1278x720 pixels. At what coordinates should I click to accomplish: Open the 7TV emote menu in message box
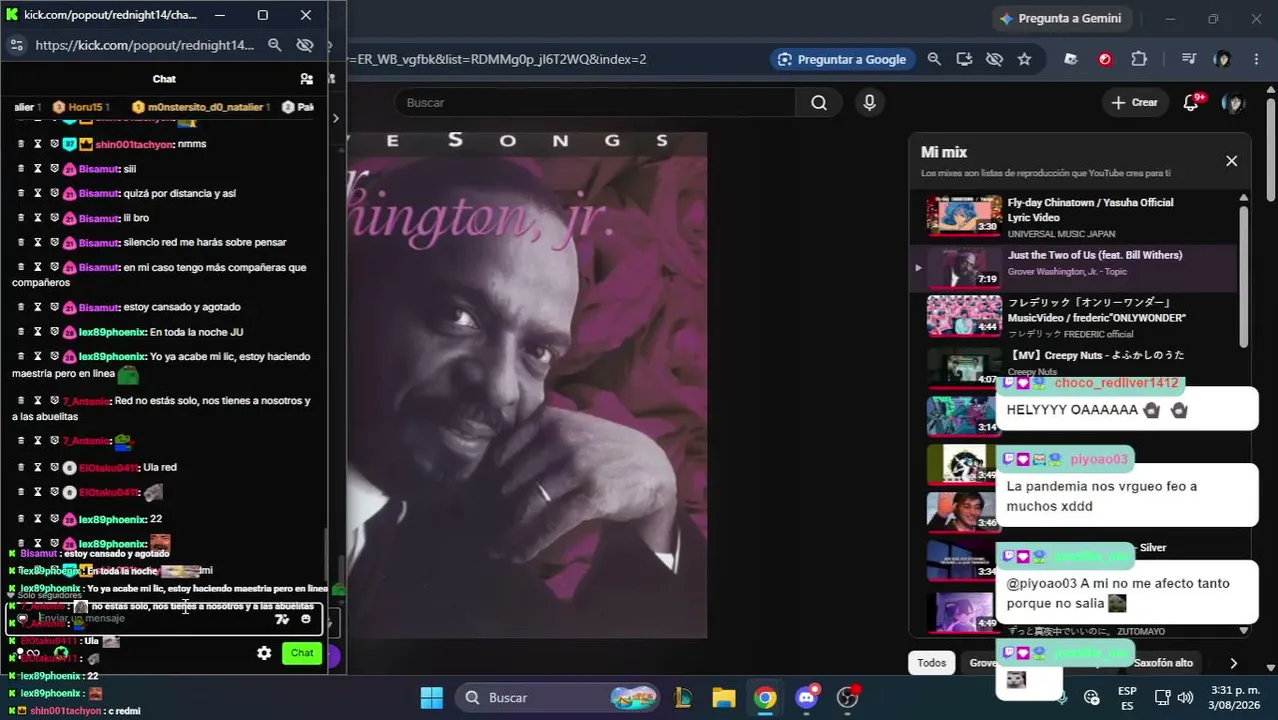point(282,619)
